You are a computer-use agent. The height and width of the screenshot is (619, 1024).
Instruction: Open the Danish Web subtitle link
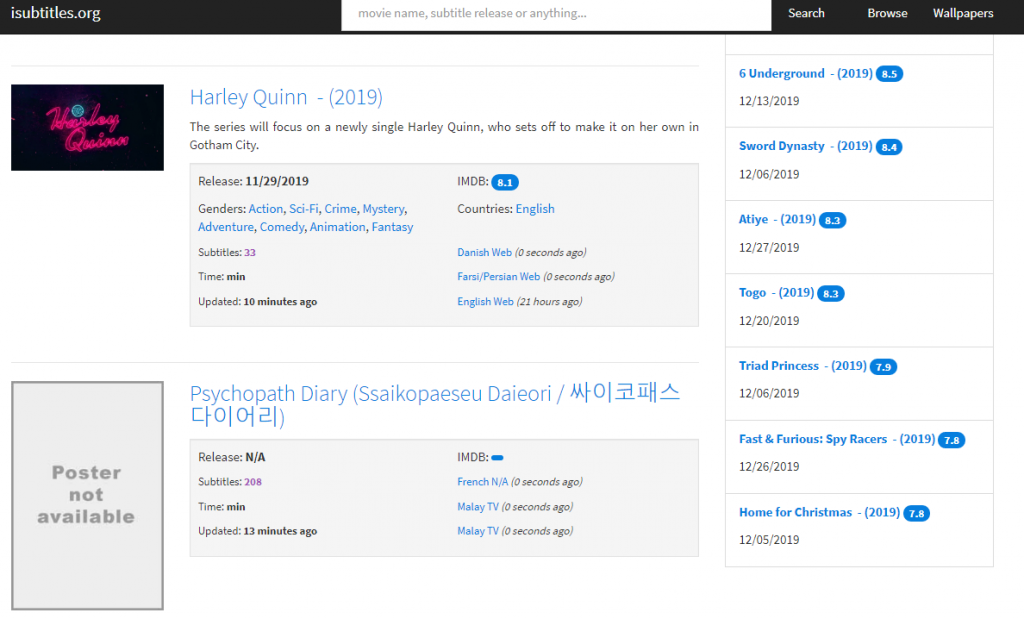coord(484,253)
